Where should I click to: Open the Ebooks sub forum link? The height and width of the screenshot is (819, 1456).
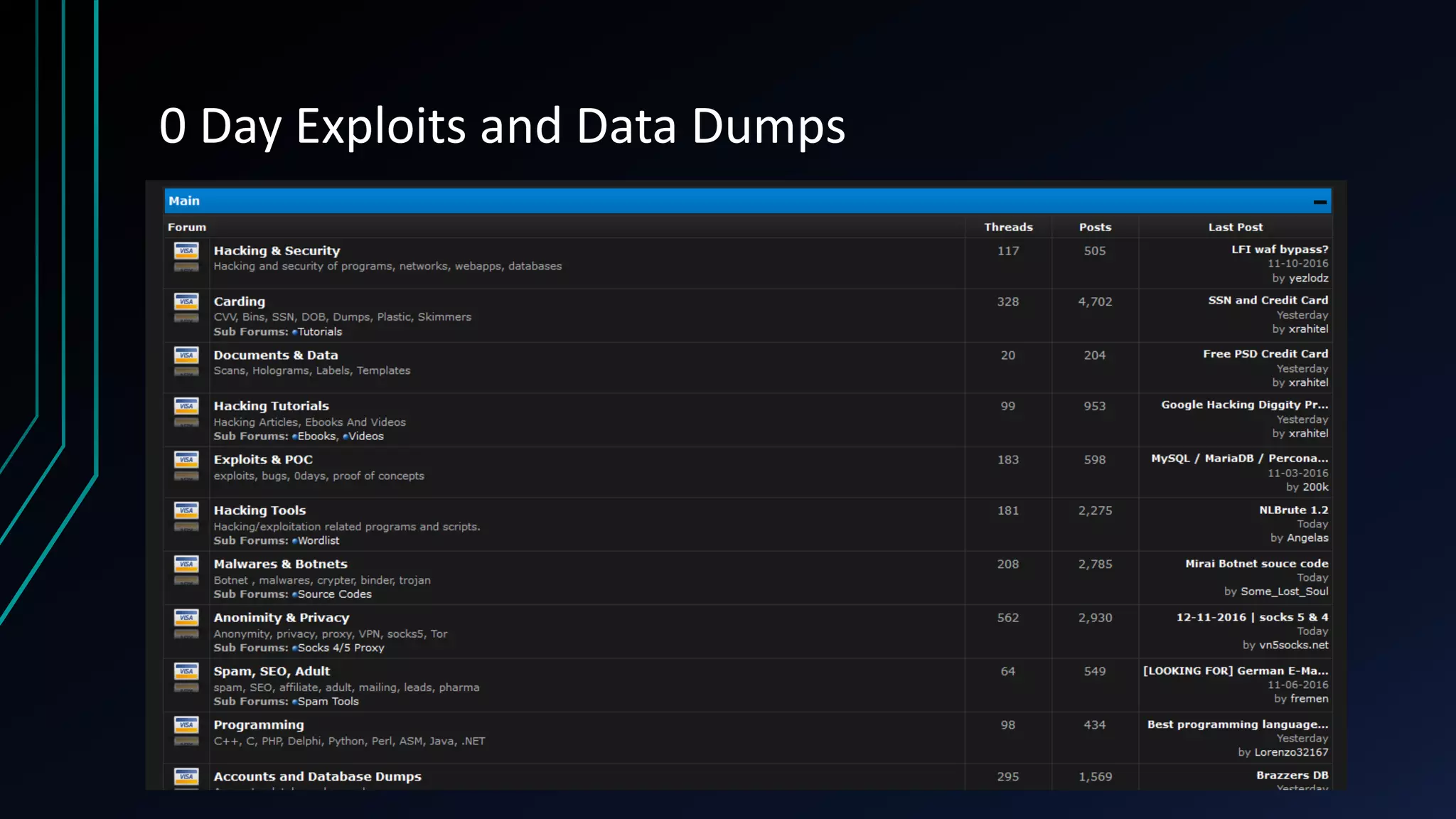point(316,437)
